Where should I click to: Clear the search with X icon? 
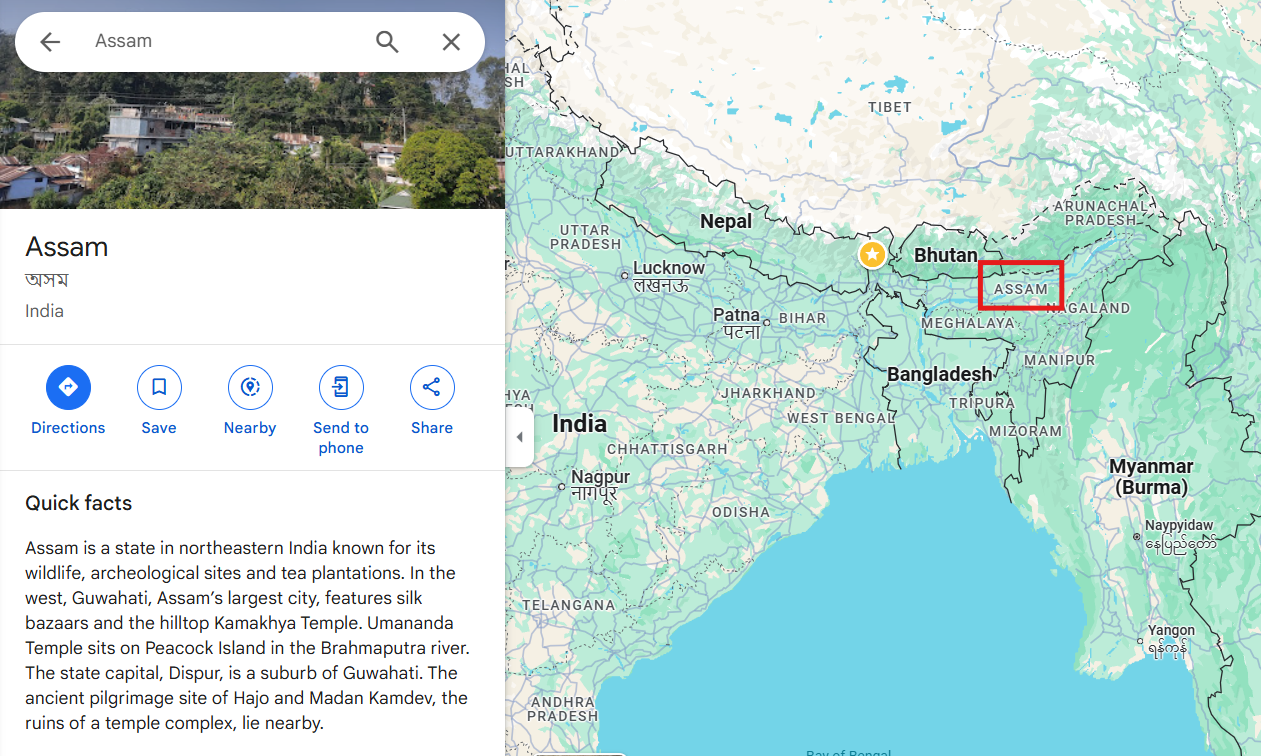(451, 41)
